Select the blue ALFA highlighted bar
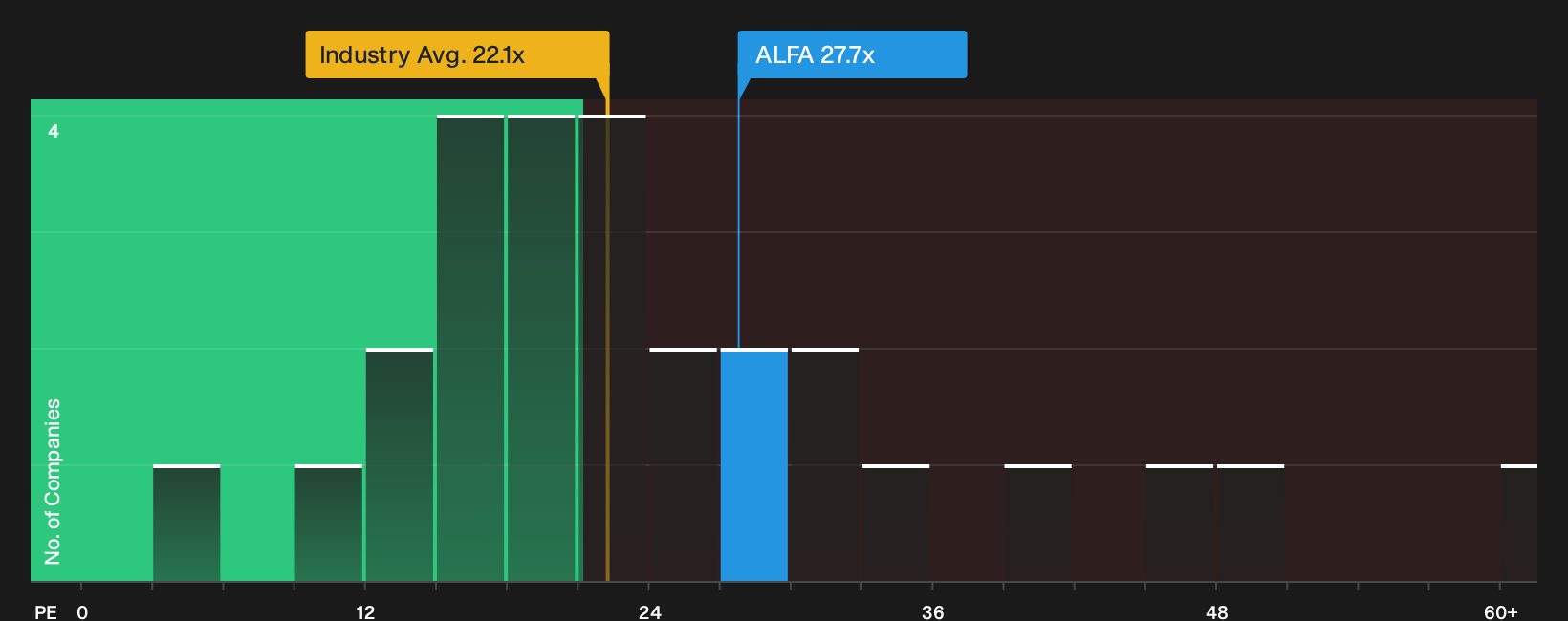Image resolution: width=1568 pixels, height=621 pixels. [754, 465]
